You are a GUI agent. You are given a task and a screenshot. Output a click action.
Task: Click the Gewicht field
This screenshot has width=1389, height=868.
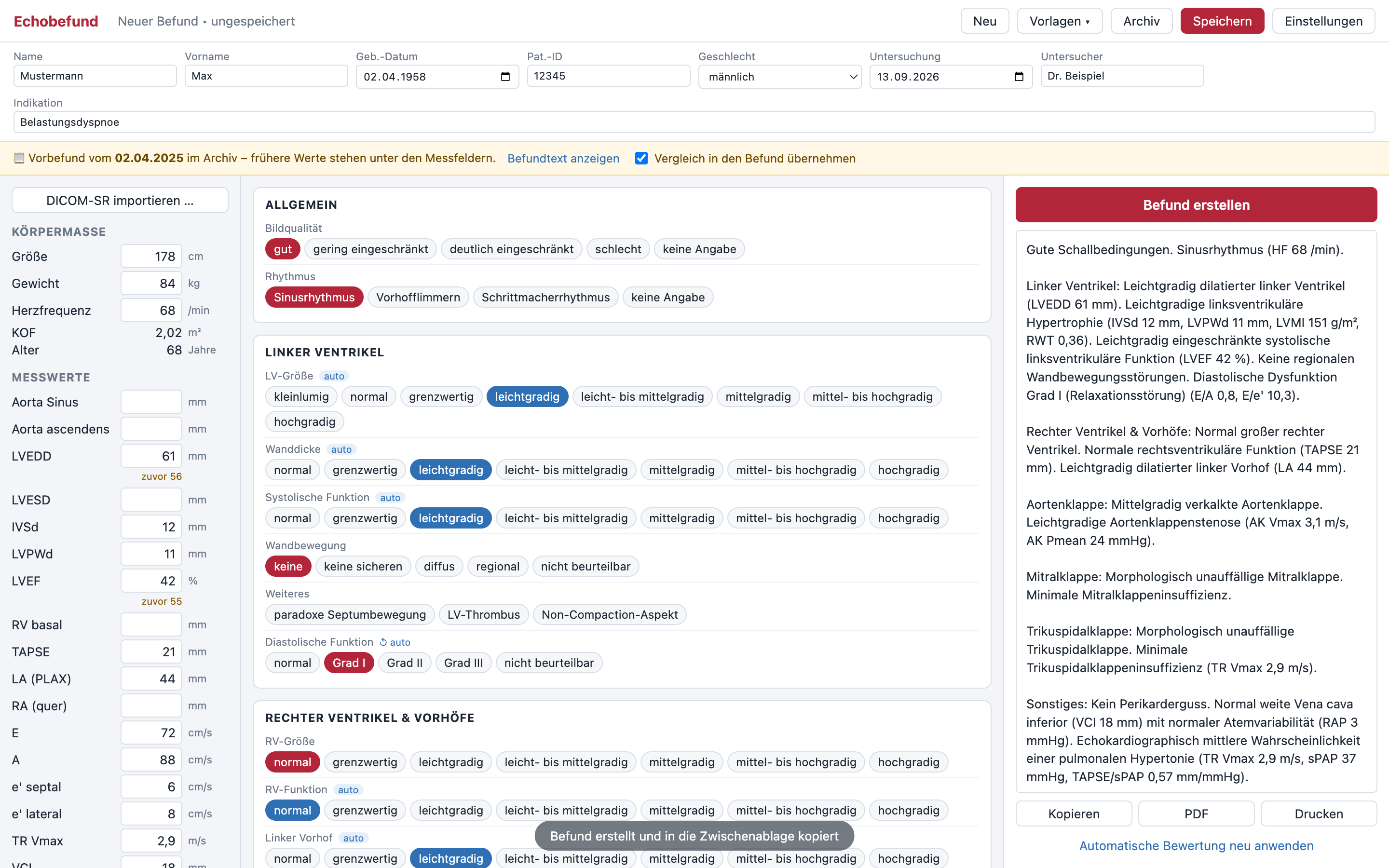coord(151,284)
